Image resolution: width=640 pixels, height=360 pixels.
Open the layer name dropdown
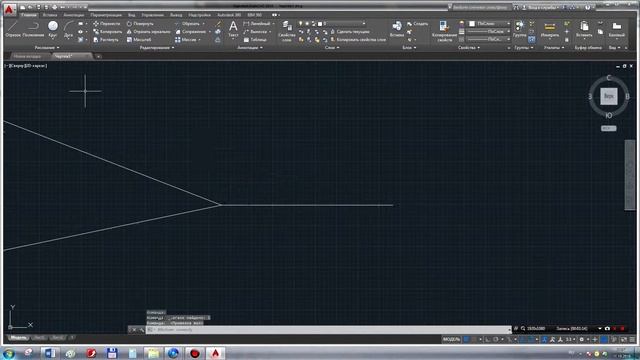[x=364, y=24]
